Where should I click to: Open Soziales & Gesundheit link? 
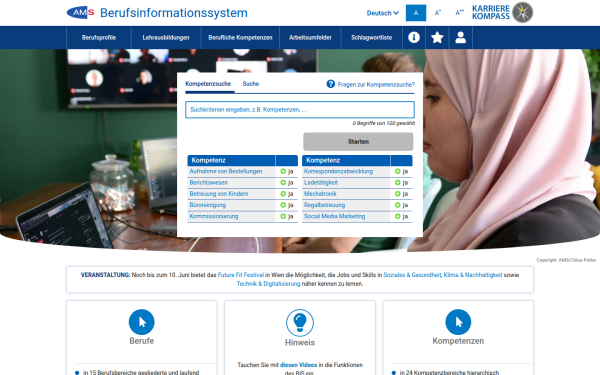(412, 275)
